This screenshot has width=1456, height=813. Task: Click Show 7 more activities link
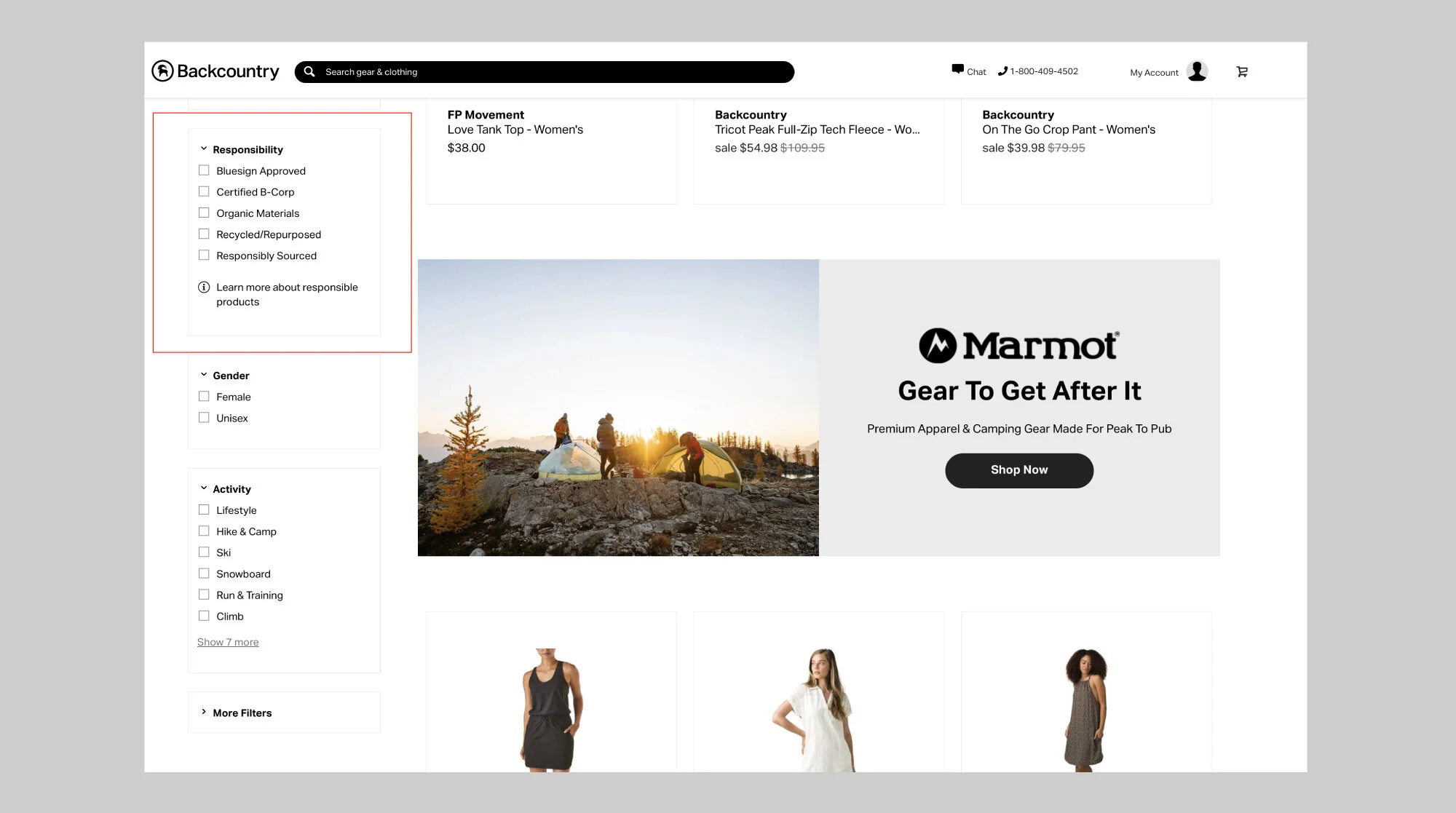pyautogui.click(x=228, y=642)
